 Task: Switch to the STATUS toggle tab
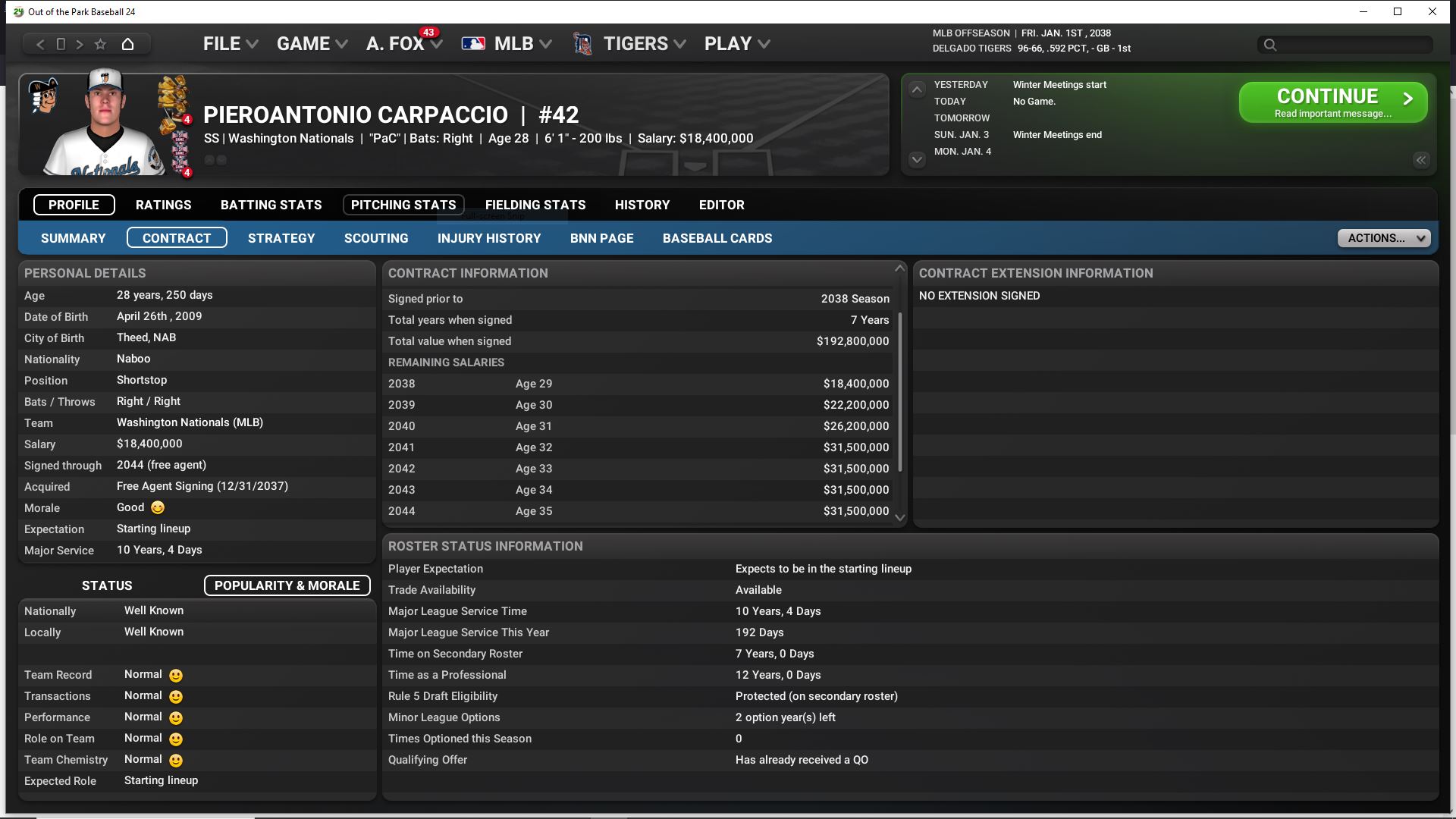pyautogui.click(x=107, y=585)
